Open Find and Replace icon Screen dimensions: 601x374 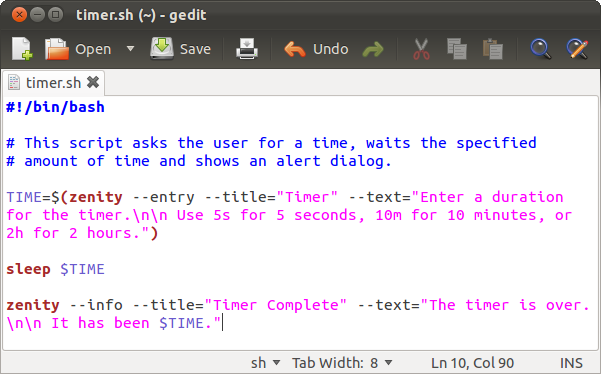point(577,49)
